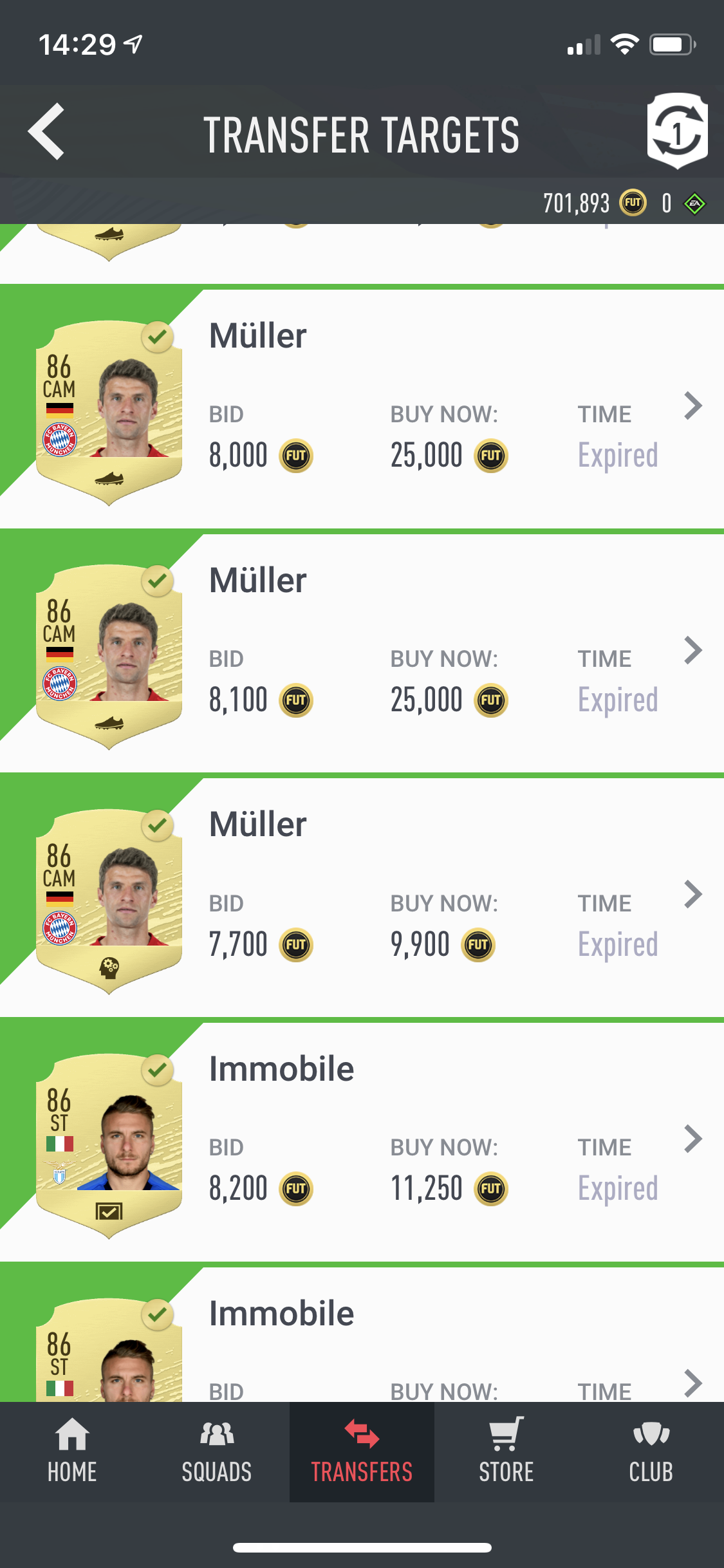Viewport: 724px width, 1568px height.
Task: Expand Müller item with 8,000 bid
Action: (693, 406)
